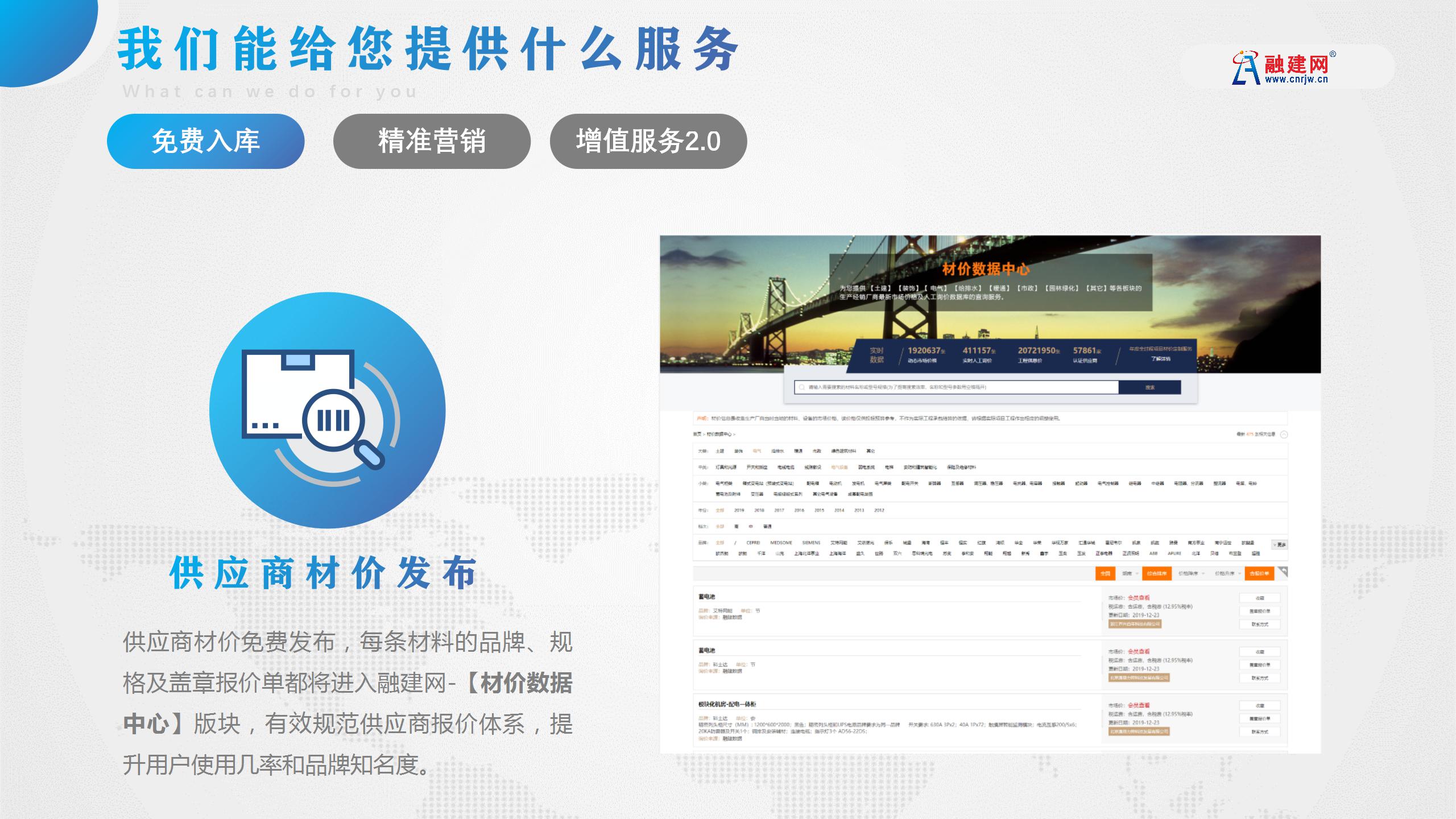This screenshot has width=1456, height=819.
Task: Filter by brand SIEMENS
Action: 811,543
